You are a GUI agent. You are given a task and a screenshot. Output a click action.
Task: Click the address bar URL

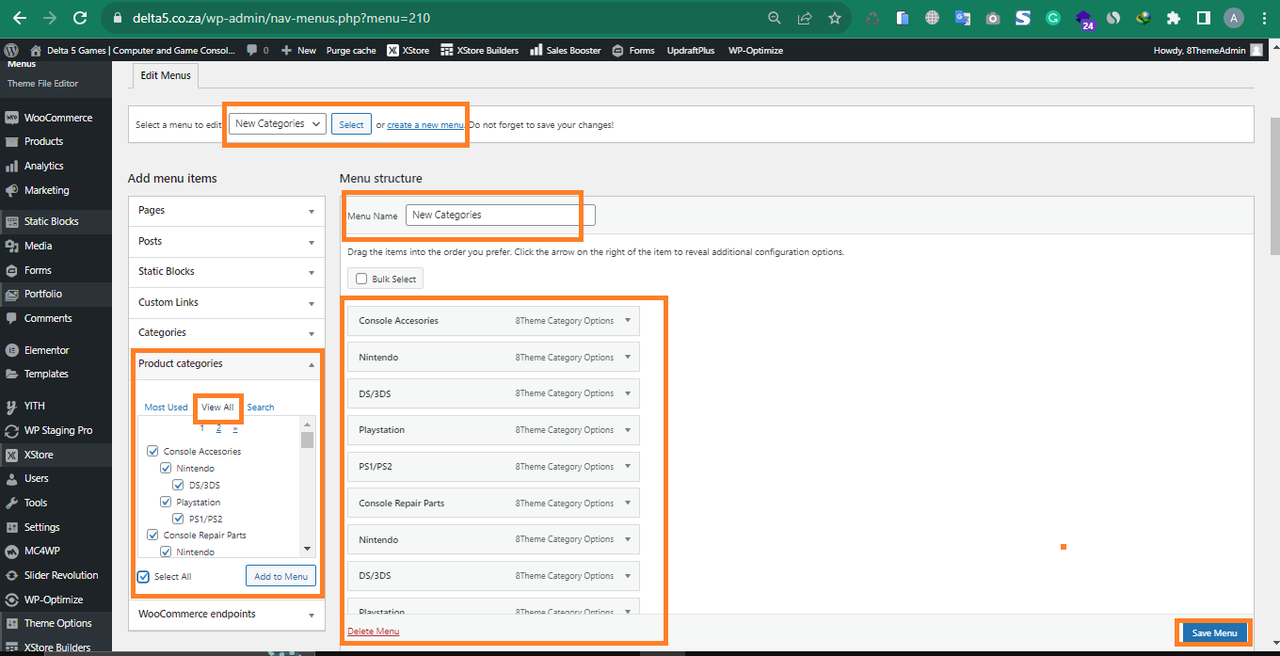[283, 18]
